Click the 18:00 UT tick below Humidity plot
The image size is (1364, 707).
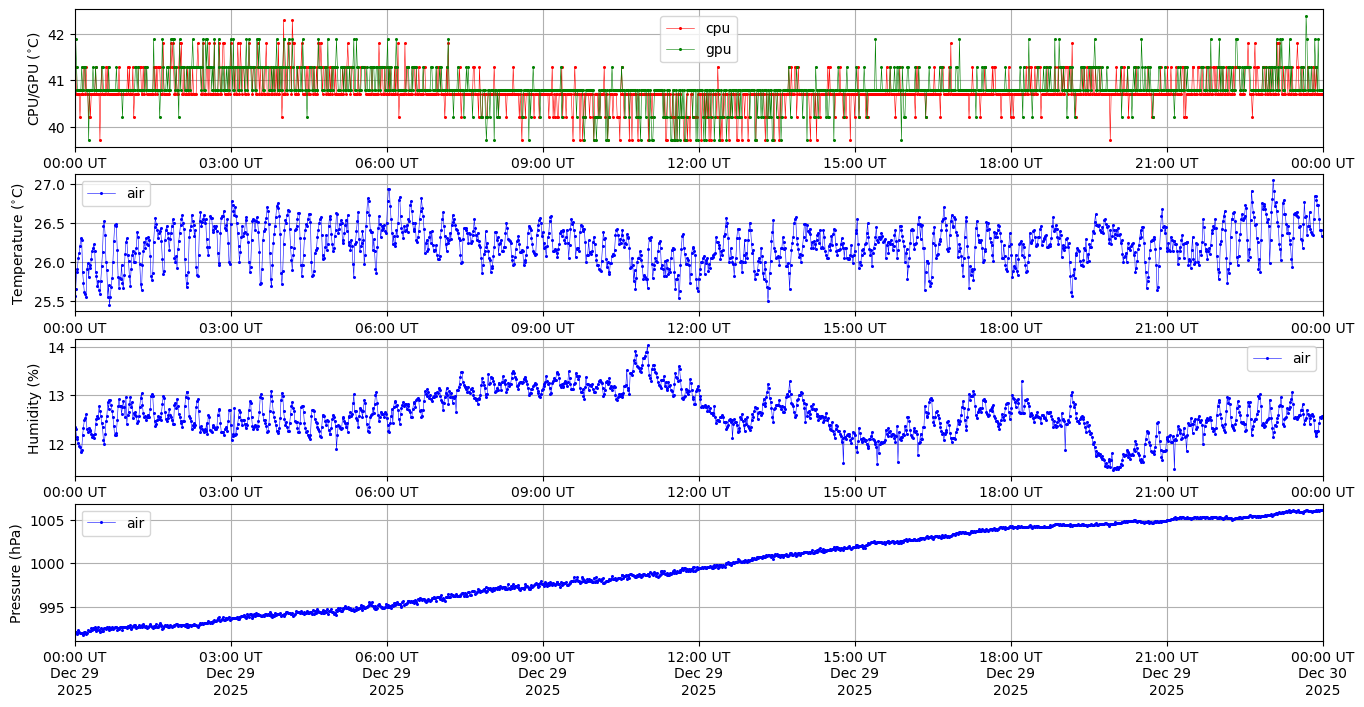pyautogui.click(x=1010, y=492)
